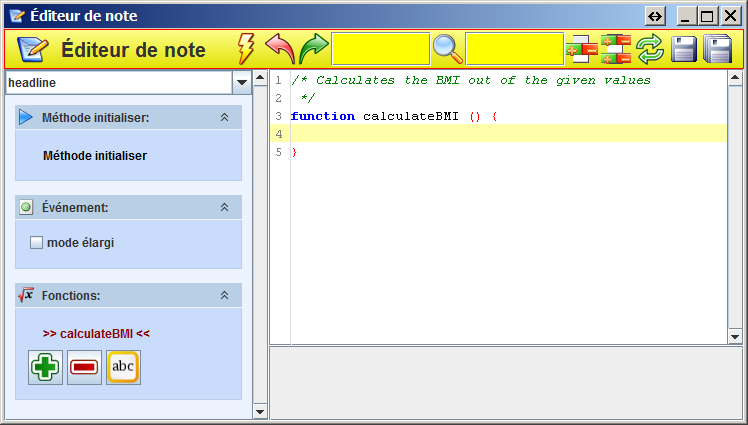748x425 pixels.
Task: Click the lightning bolt execute icon
Action: point(246,49)
